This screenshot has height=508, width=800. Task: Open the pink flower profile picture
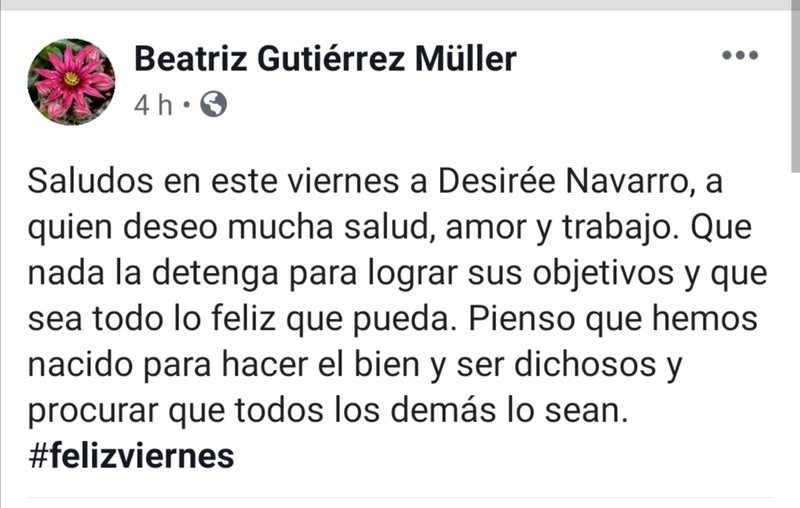[x=71, y=82]
